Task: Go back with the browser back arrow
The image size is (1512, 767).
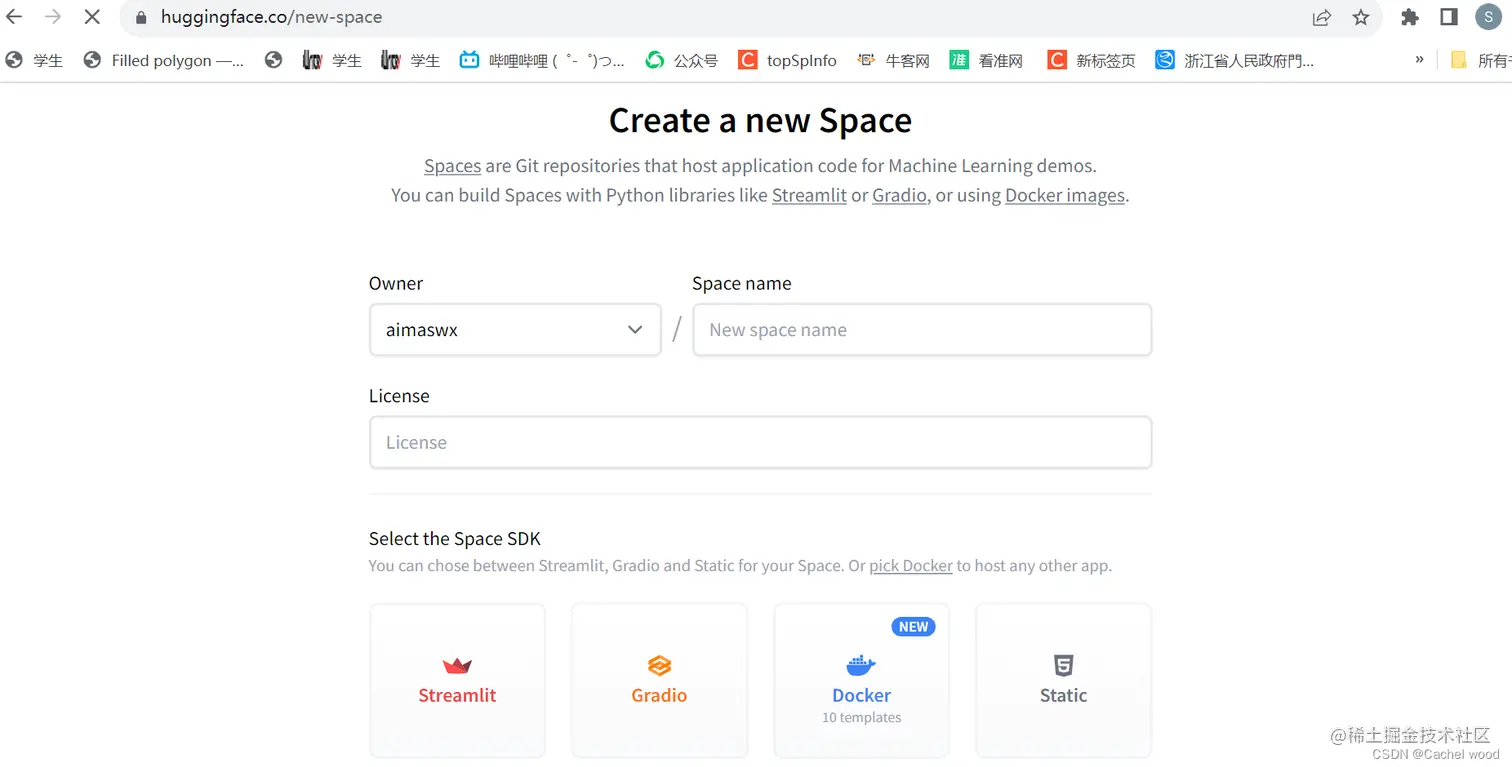Action: click(14, 17)
